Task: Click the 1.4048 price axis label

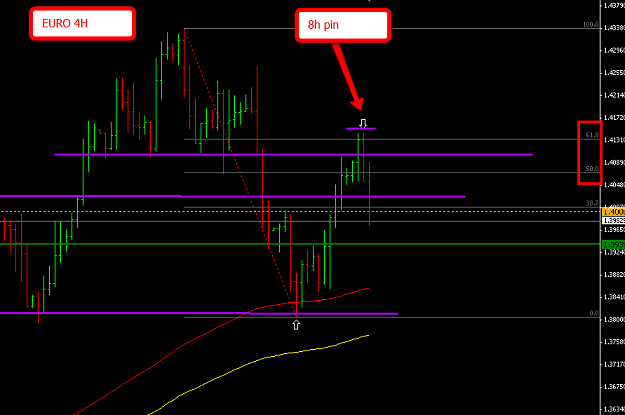Action: (614, 185)
